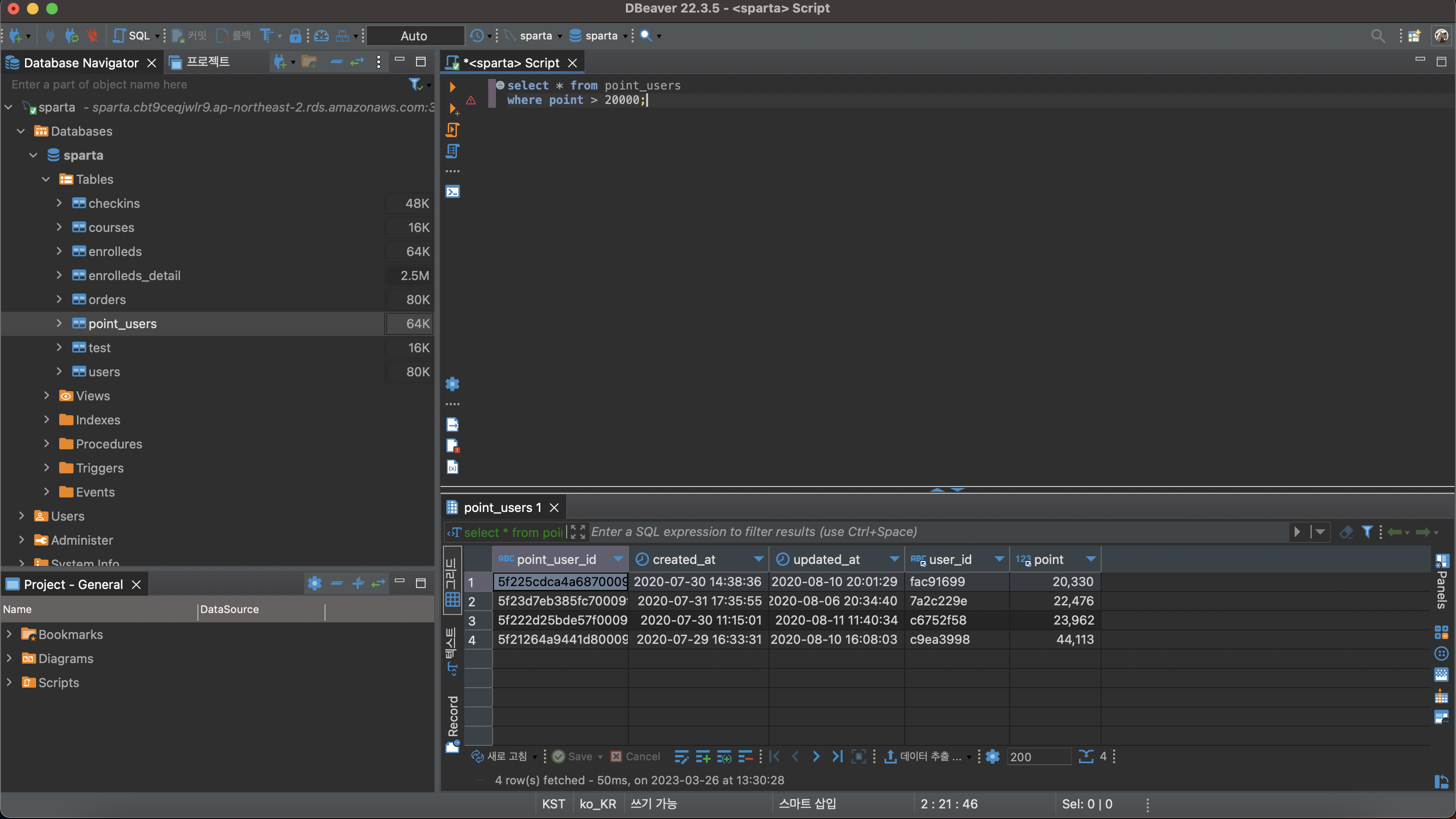The width and height of the screenshot is (1456, 819).
Task: Collapse the Tables folder
Action: 46,179
